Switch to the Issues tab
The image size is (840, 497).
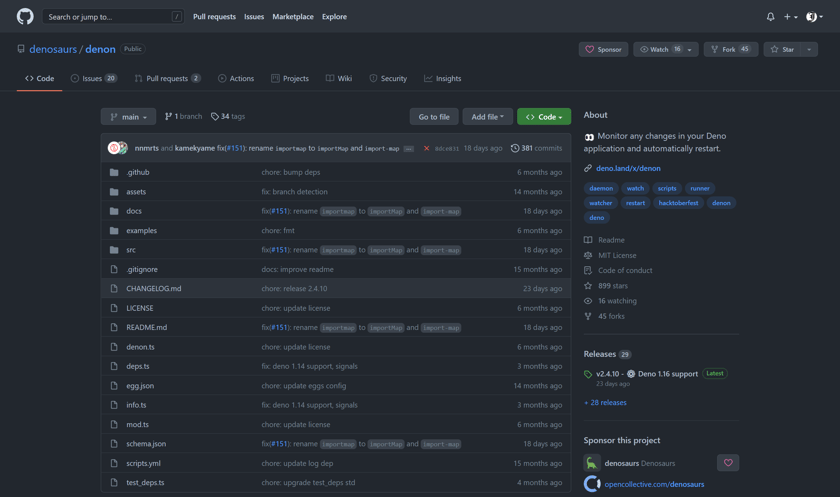click(94, 78)
